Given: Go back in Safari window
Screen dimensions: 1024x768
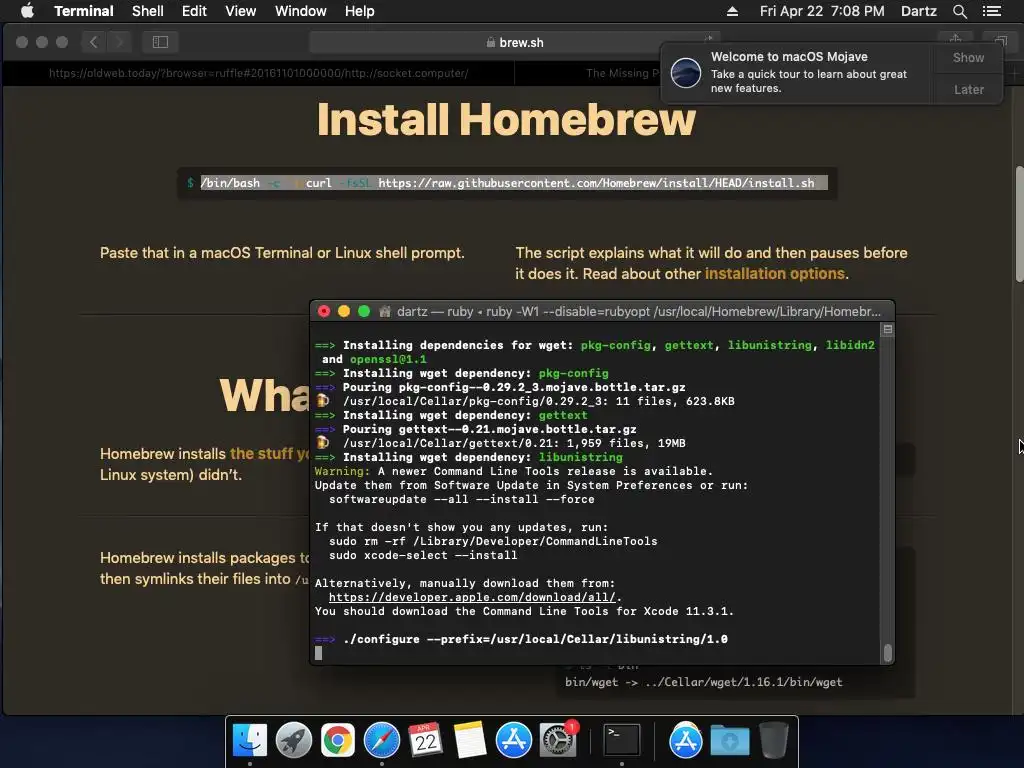Looking at the screenshot, I should coord(93,42).
